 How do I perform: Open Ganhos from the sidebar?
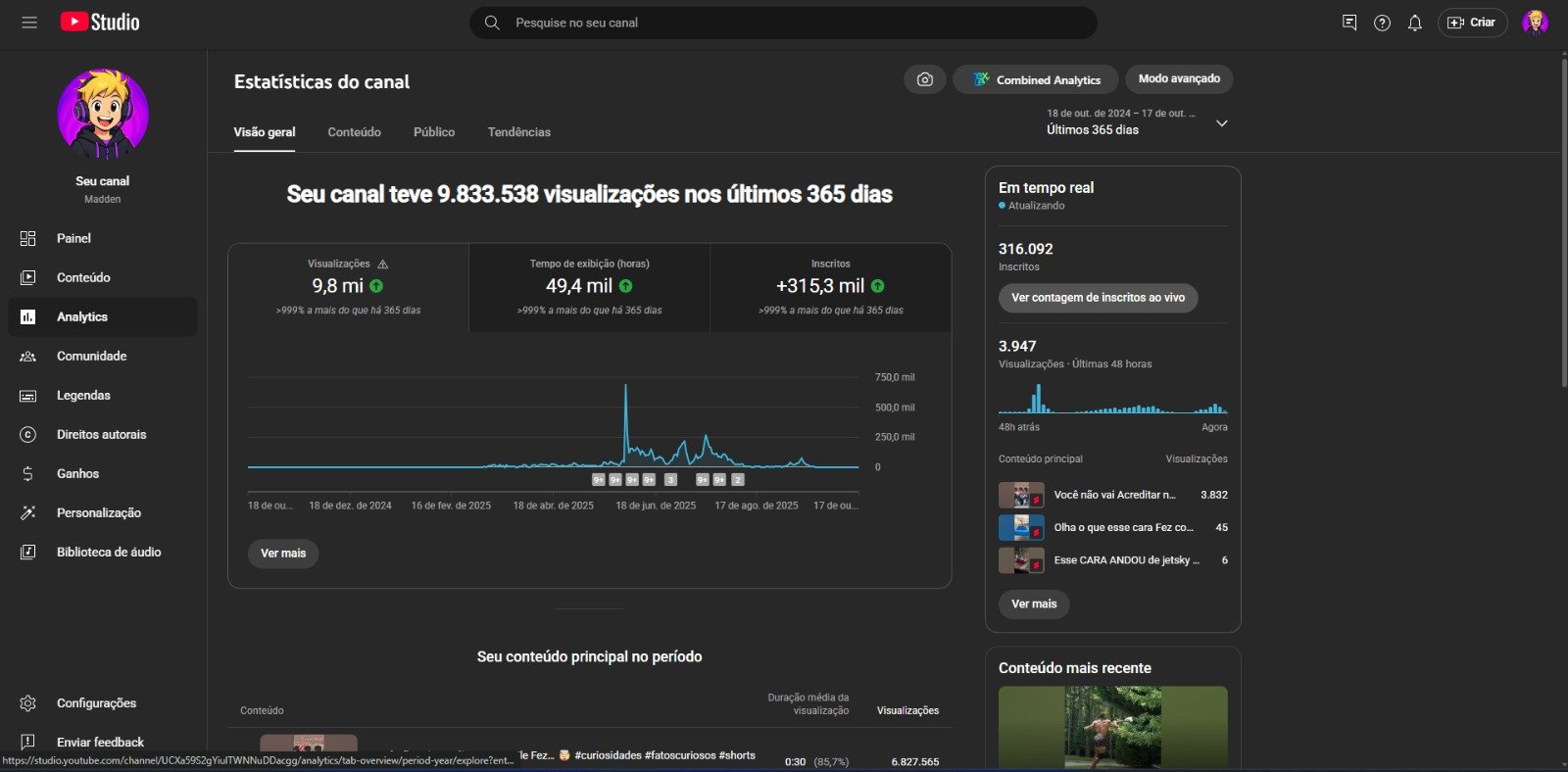77,473
